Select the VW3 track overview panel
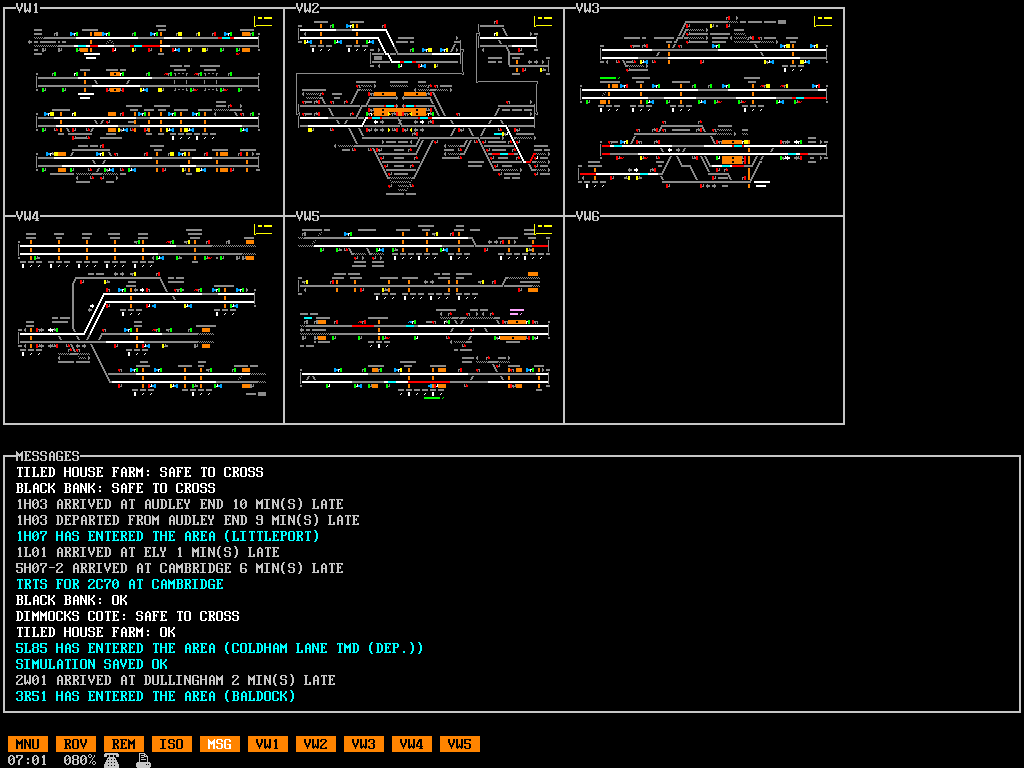This screenshot has width=1024, height=768. [704, 112]
